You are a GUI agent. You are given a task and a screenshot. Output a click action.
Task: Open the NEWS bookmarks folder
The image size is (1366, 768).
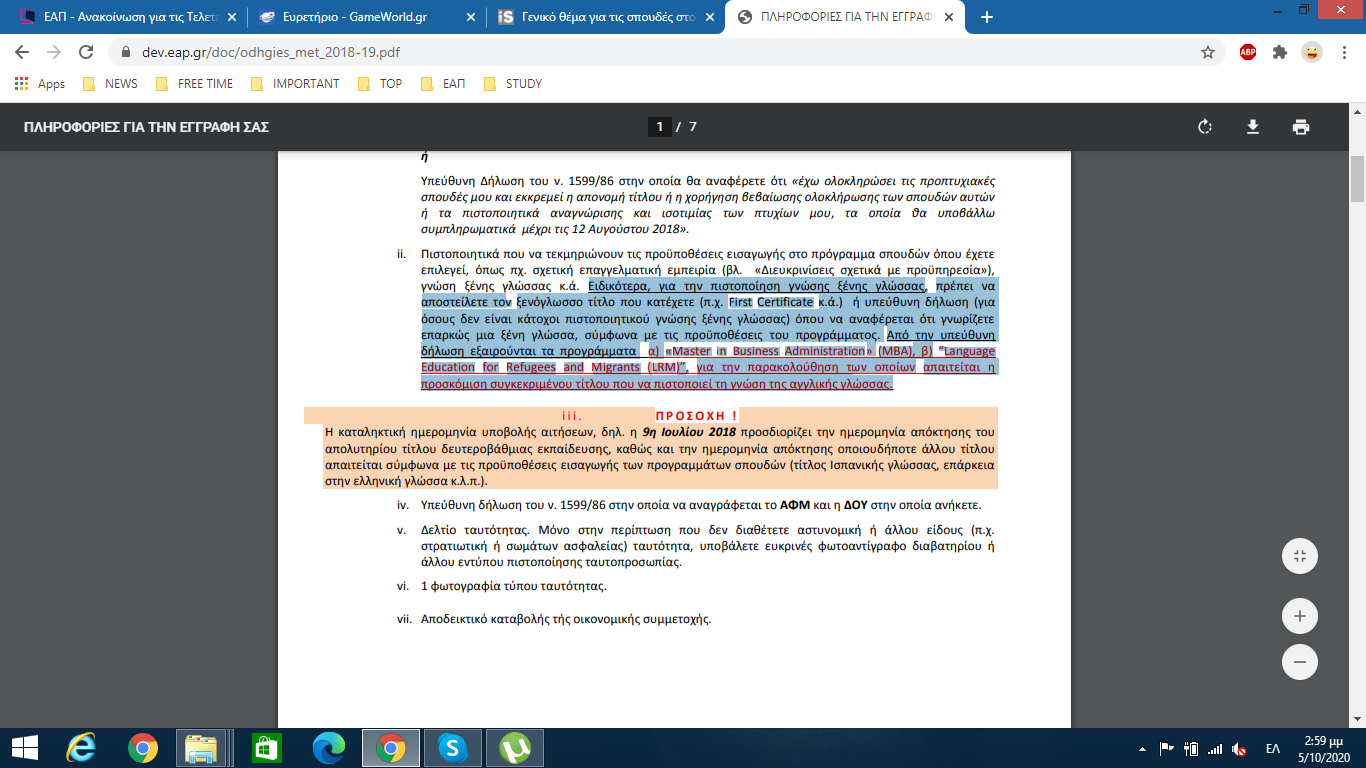pos(110,84)
